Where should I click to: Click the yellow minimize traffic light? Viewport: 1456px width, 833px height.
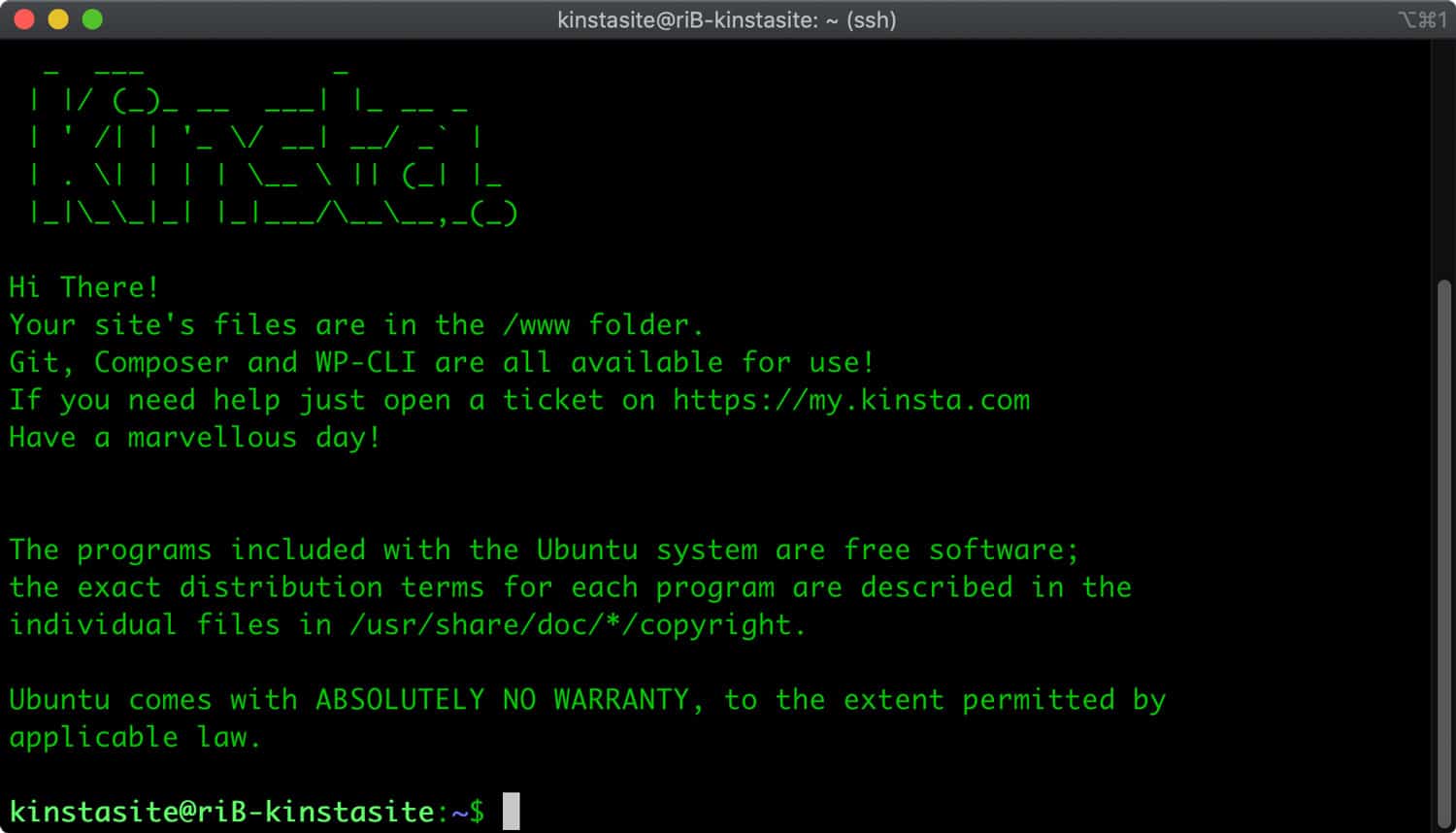(x=58, y=17)
